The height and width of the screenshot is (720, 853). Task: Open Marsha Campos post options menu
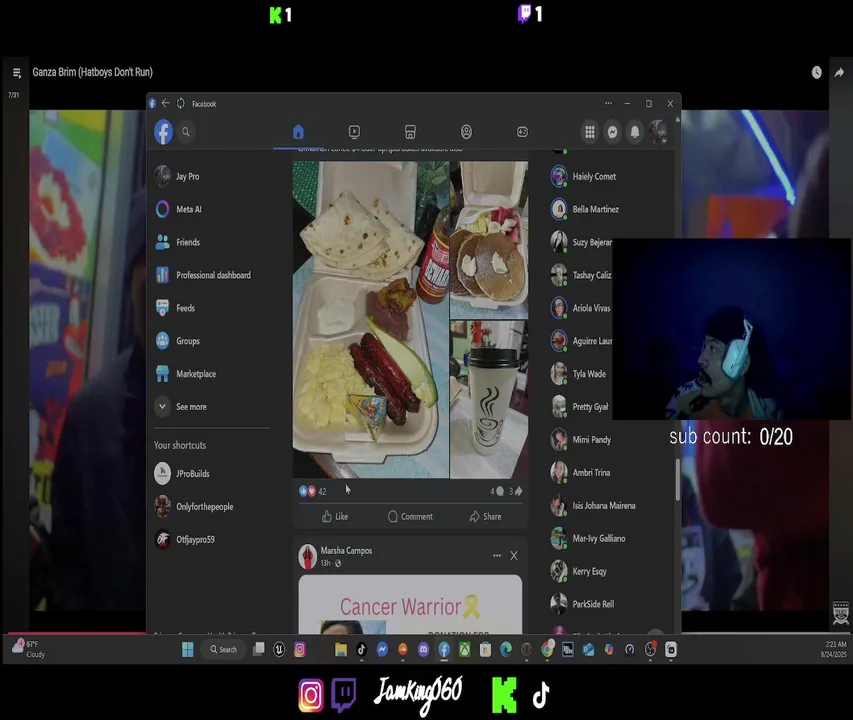click(497, 555)
